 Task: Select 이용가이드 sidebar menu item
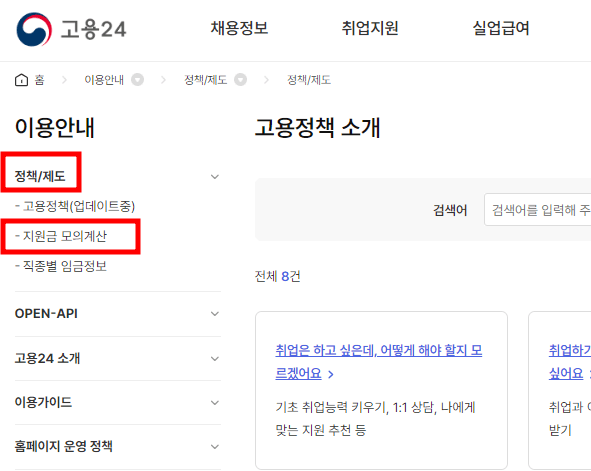43,402
